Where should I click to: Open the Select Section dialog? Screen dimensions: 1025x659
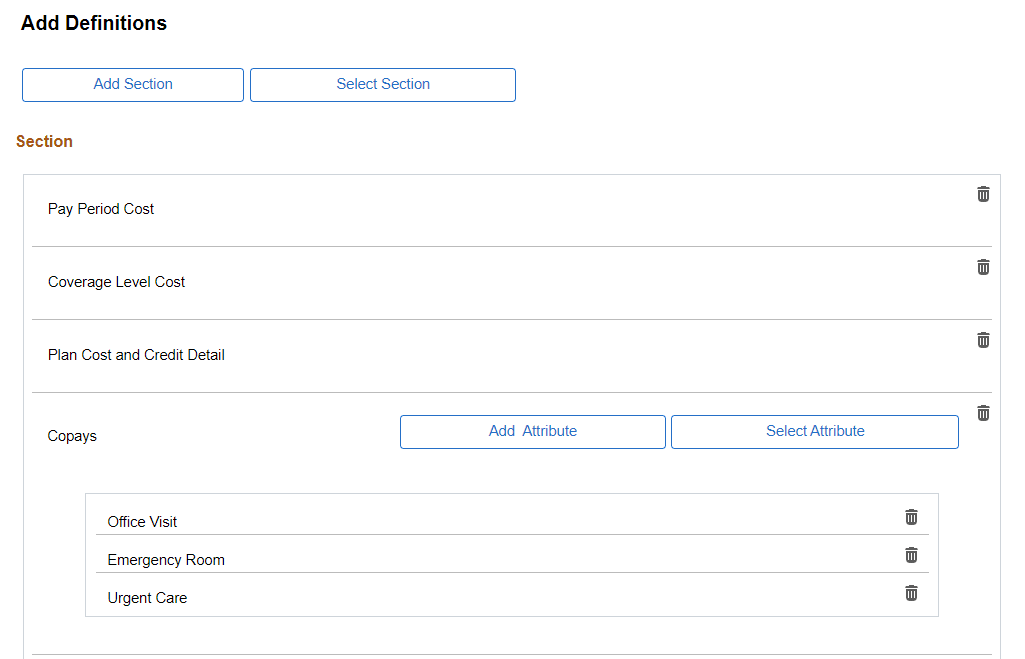click(x=383, y=84)
